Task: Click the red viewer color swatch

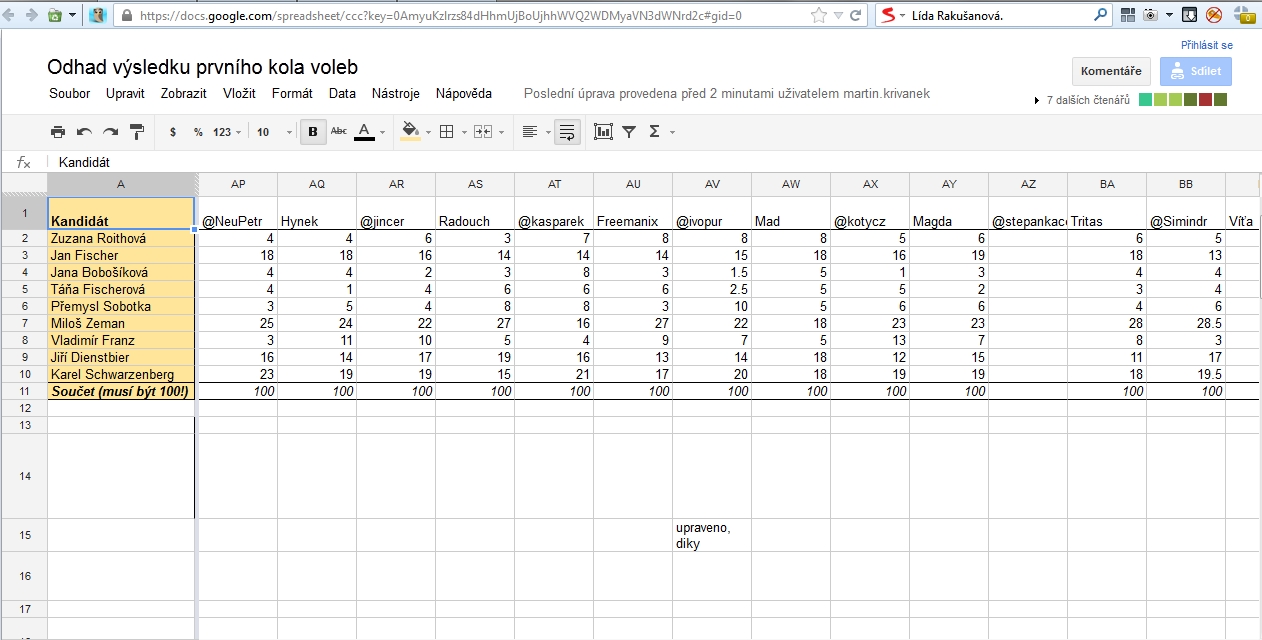Action: point(1205,100)
